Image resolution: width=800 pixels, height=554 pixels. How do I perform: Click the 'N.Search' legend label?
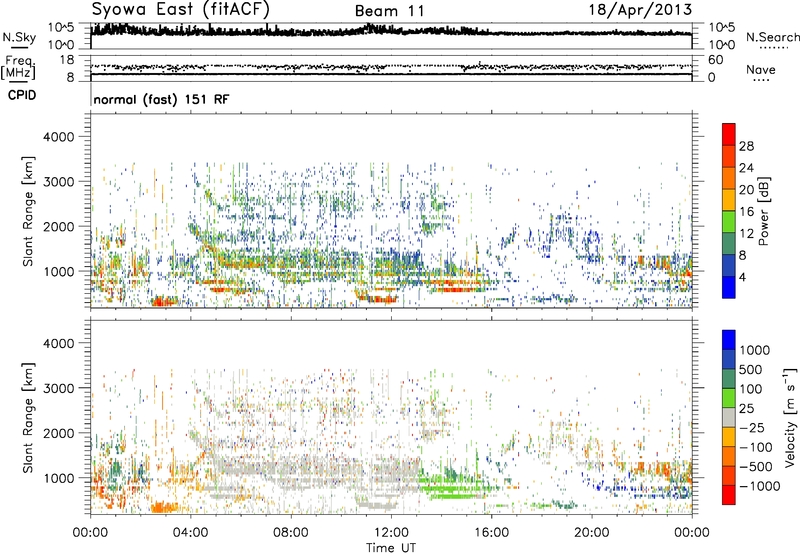coord(772,37)
